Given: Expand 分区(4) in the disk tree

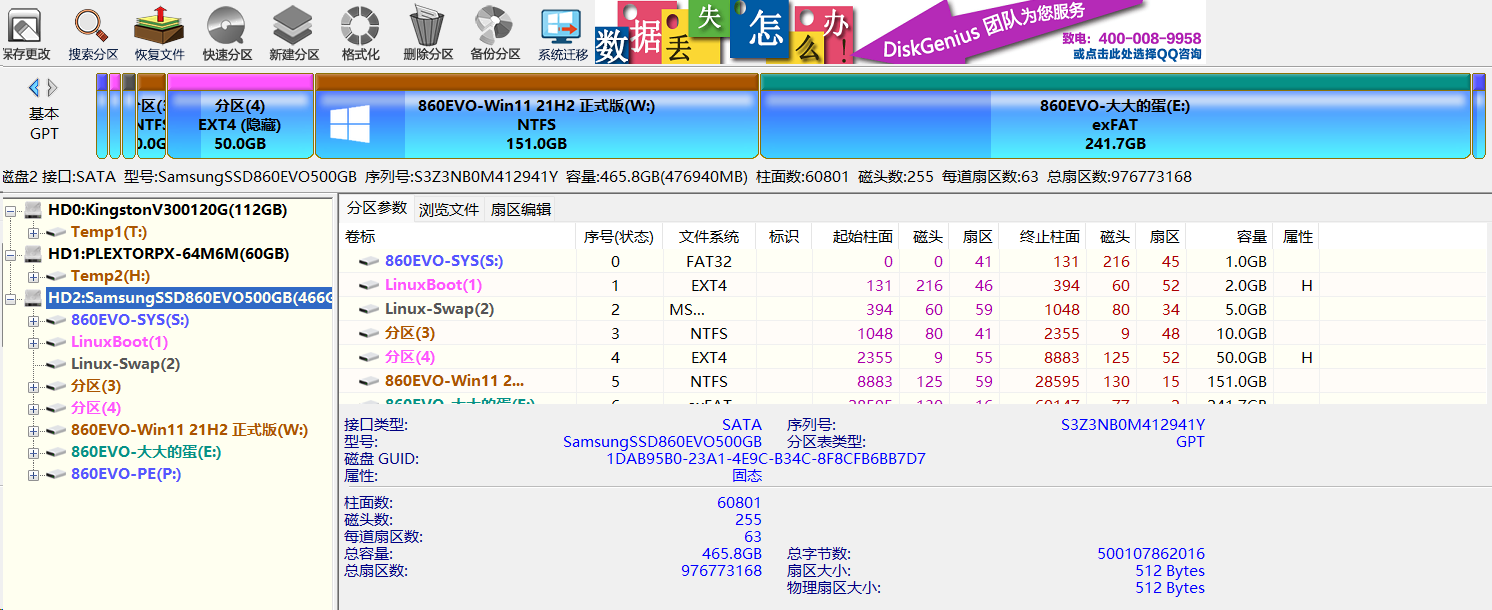Looking at the screenshot, I should coord(33,408).
